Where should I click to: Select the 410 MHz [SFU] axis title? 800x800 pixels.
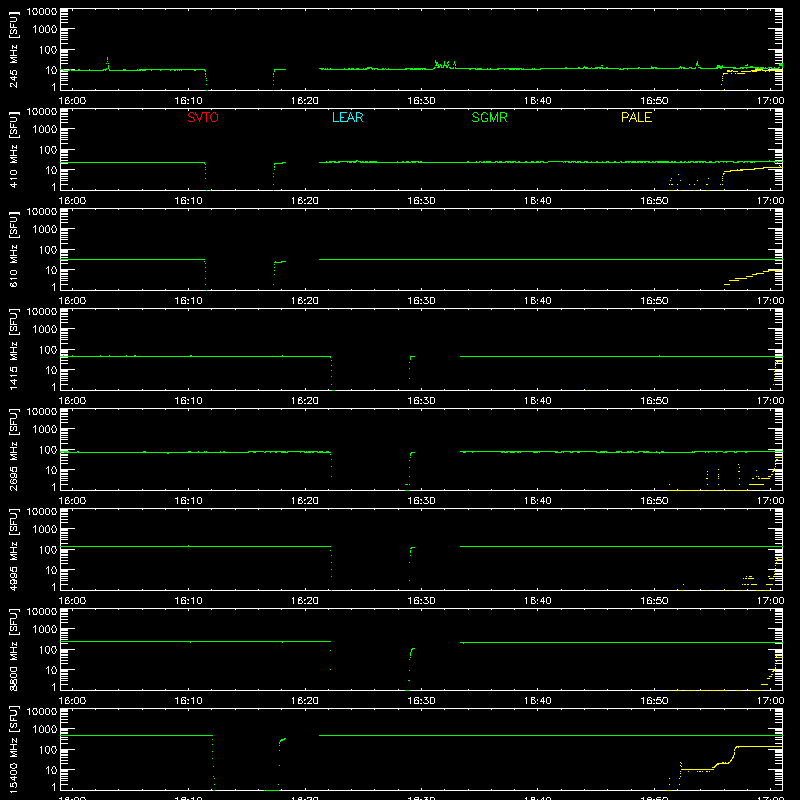click(14, 150)
